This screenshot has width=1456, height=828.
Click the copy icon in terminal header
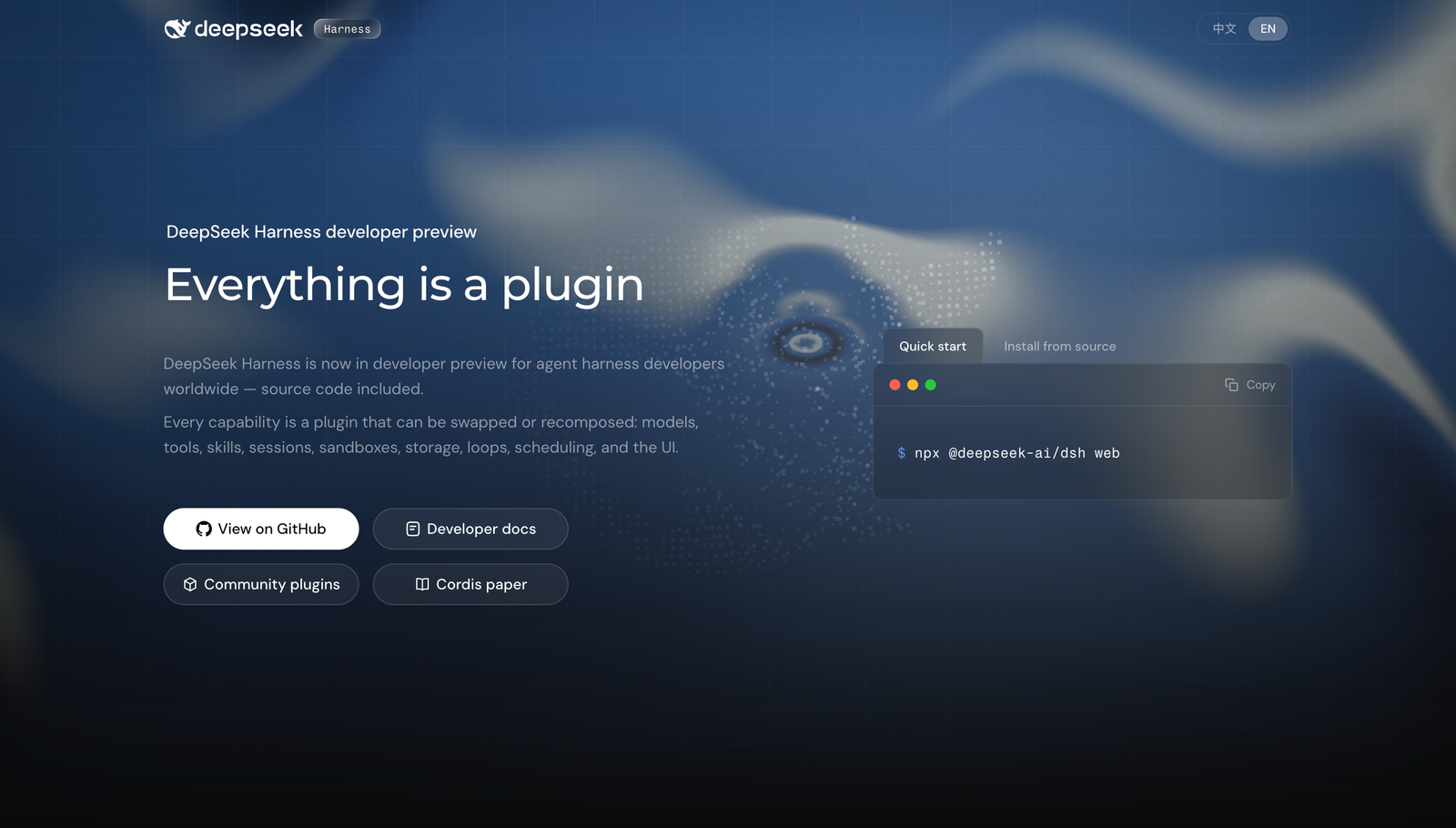coord(1231,385)
